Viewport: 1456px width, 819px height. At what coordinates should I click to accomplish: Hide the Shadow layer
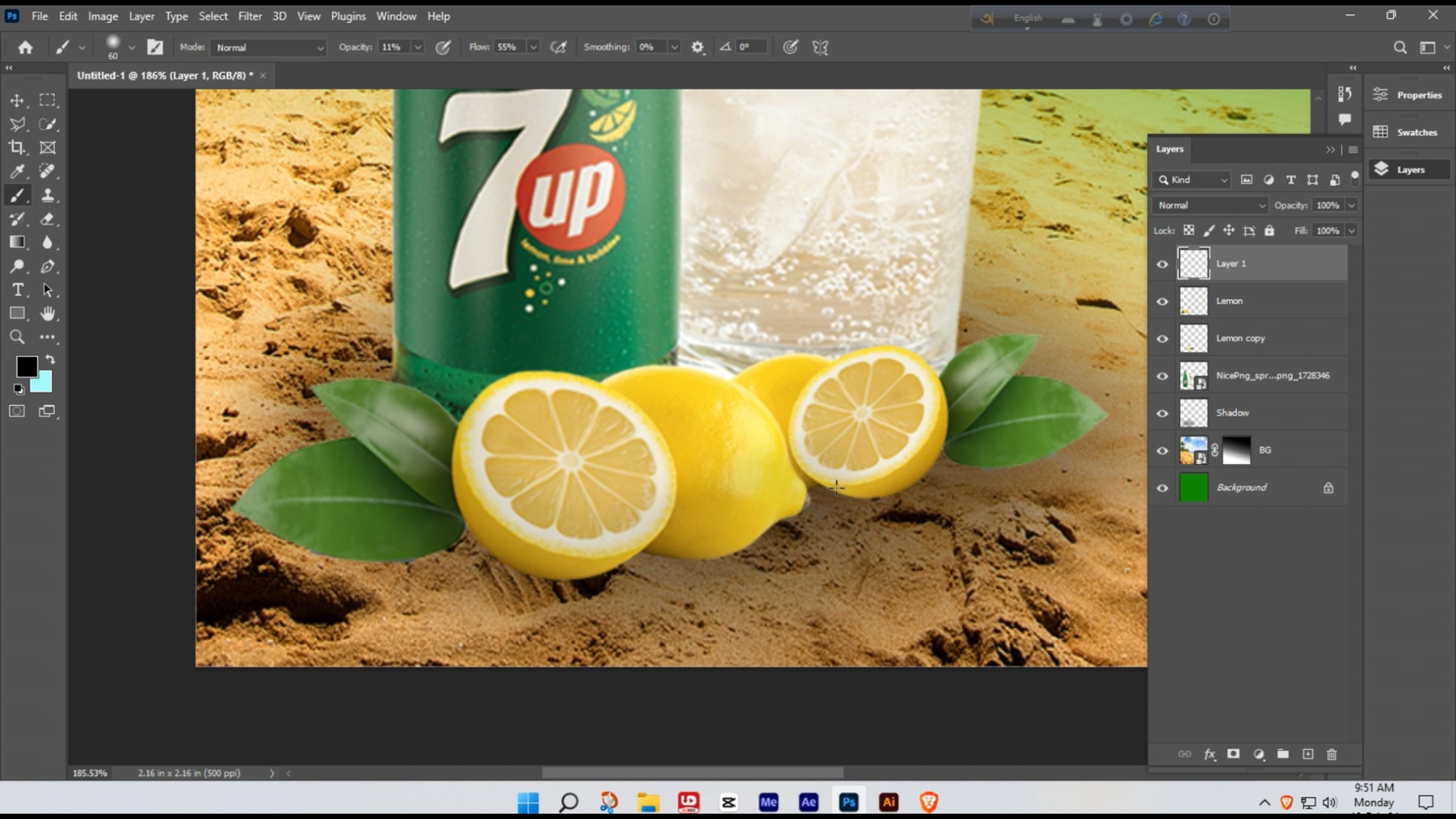1162,413
